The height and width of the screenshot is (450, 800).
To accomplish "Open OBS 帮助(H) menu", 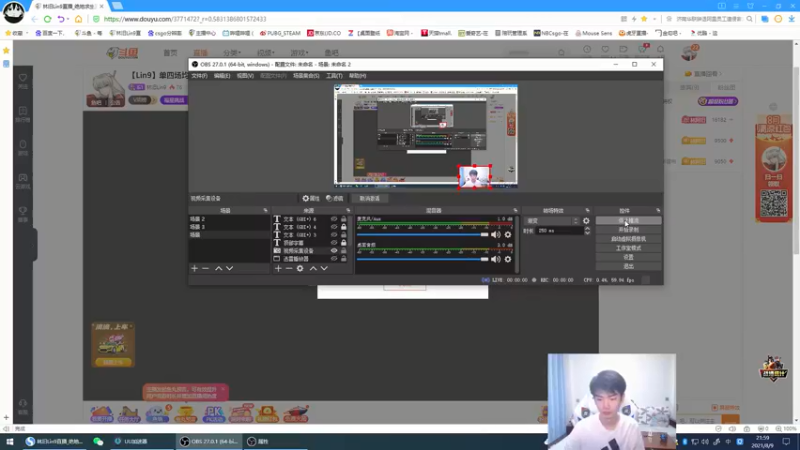I will (x=357, y=76).
